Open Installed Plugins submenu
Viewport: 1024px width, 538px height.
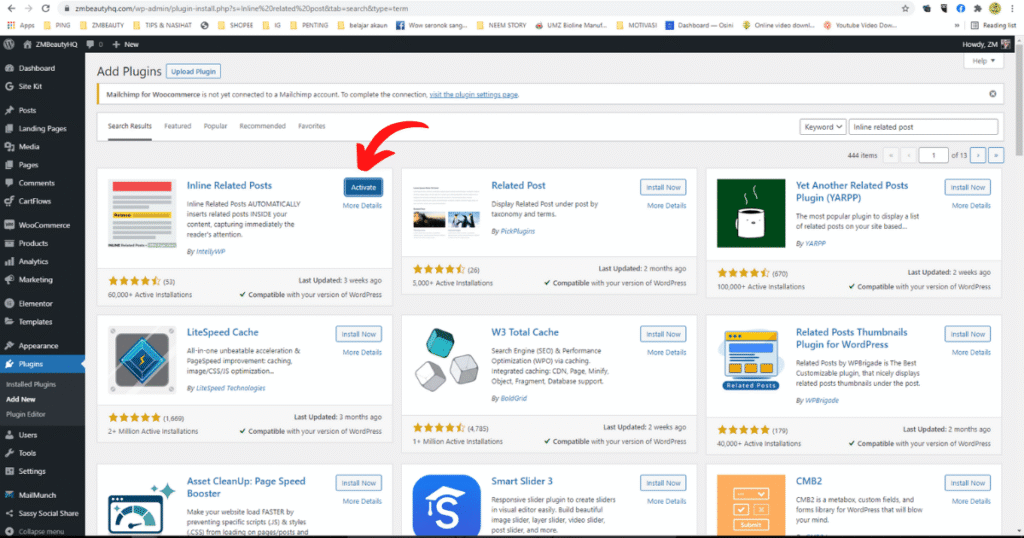[31, 385]
